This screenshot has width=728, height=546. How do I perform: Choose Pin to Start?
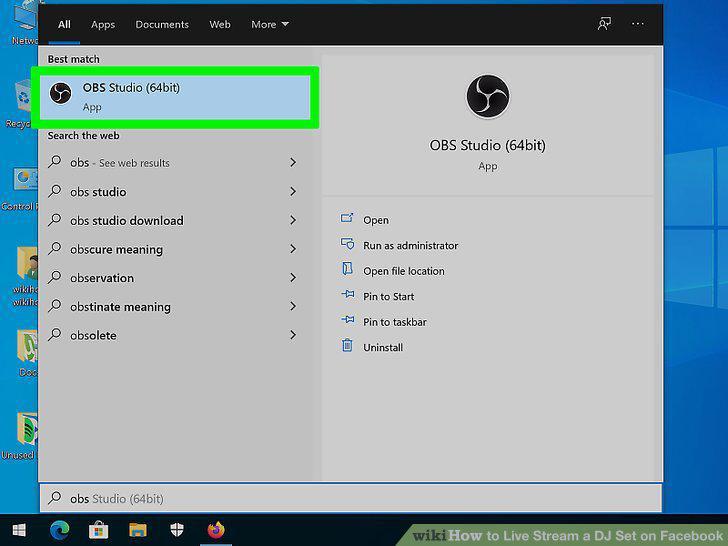tap(388, 297)
